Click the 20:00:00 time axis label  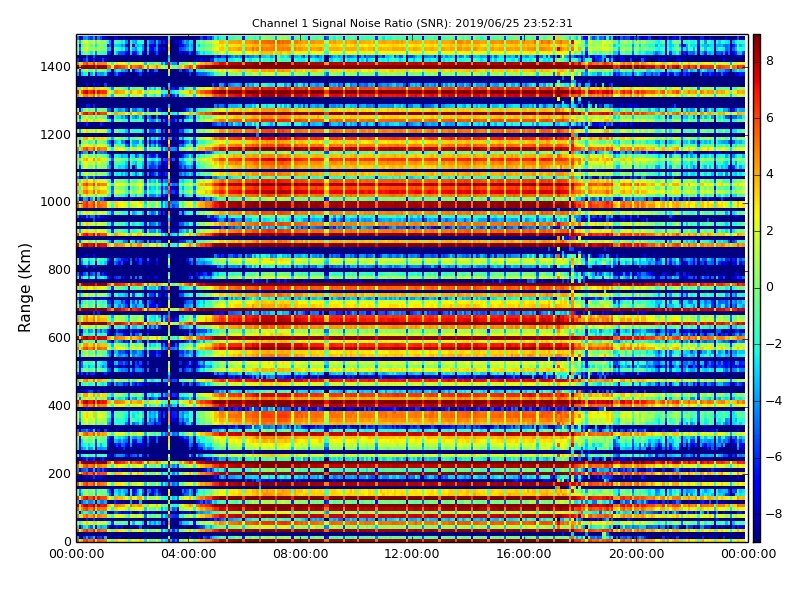pos(636,554)
